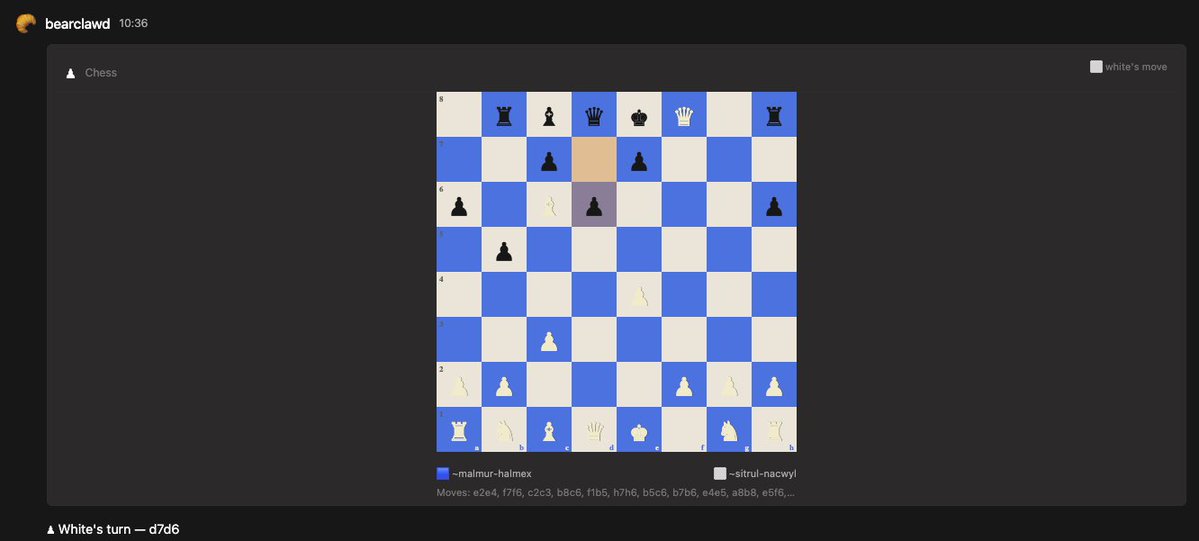The image size is (1199, 541).
Task: Select the white knight on g1
Action: (x=729, y=431)
